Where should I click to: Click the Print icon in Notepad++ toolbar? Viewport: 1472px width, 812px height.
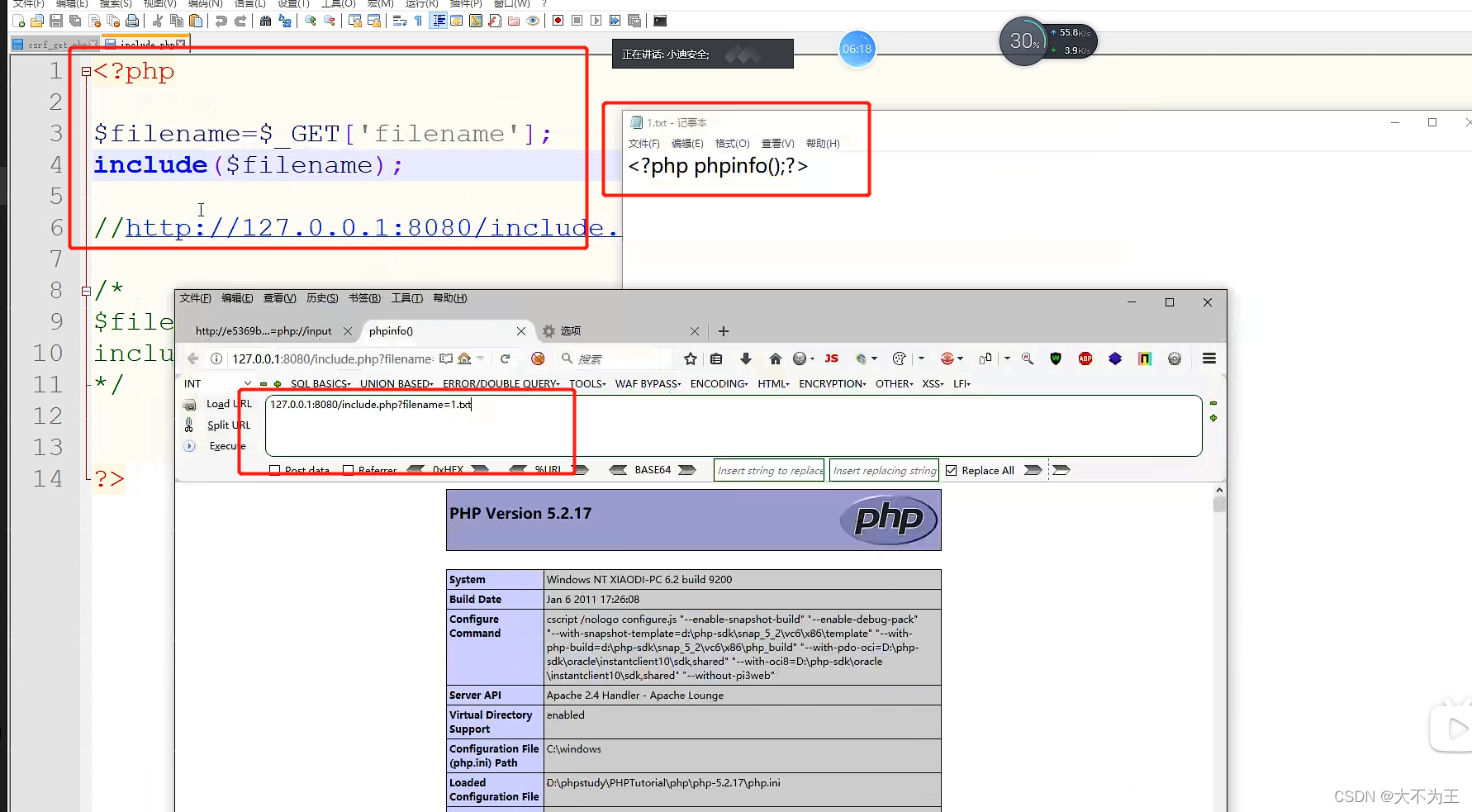click(132, 21)
